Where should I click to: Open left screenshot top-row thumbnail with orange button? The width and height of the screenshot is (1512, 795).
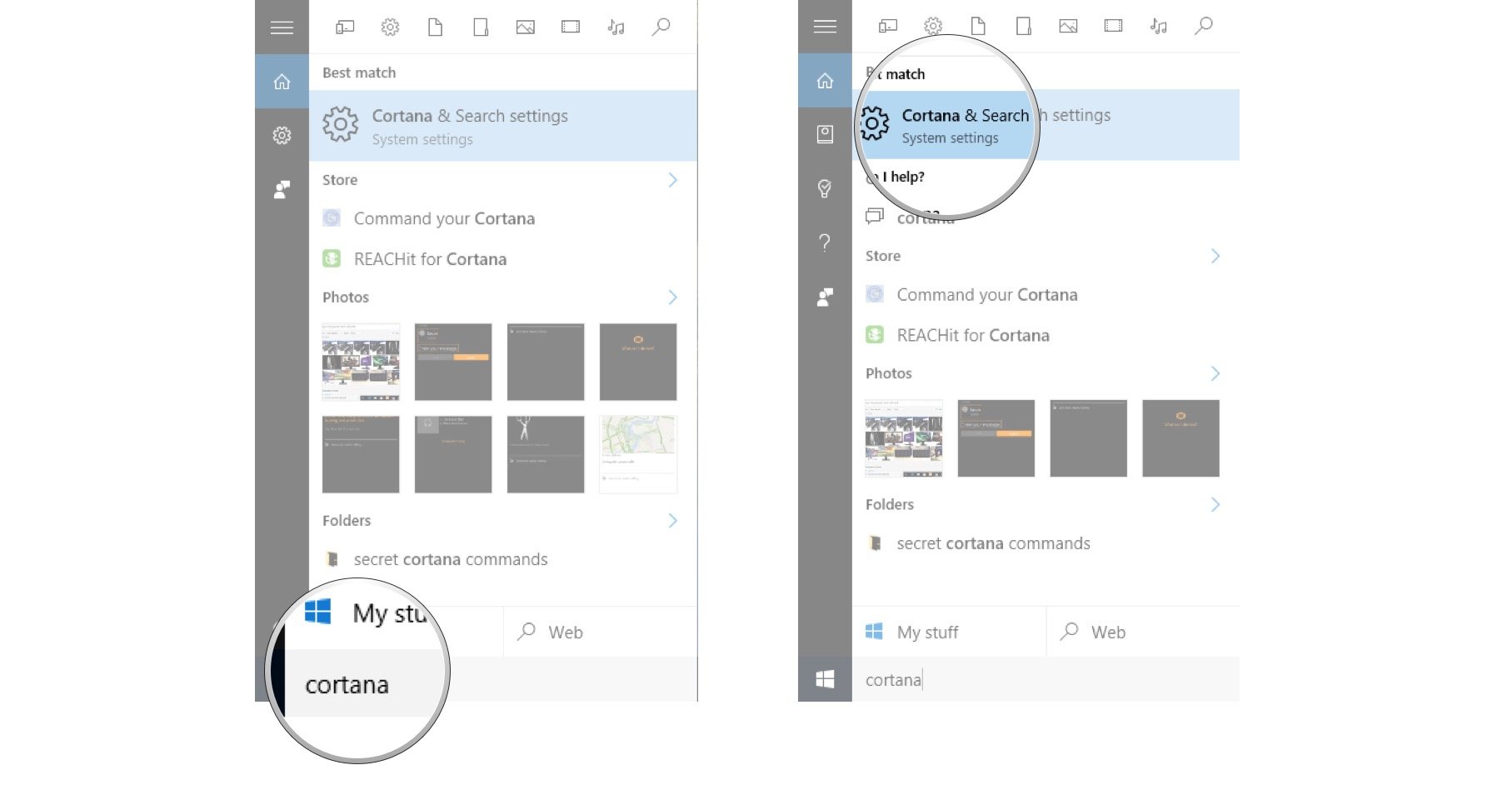click(453, 362)
